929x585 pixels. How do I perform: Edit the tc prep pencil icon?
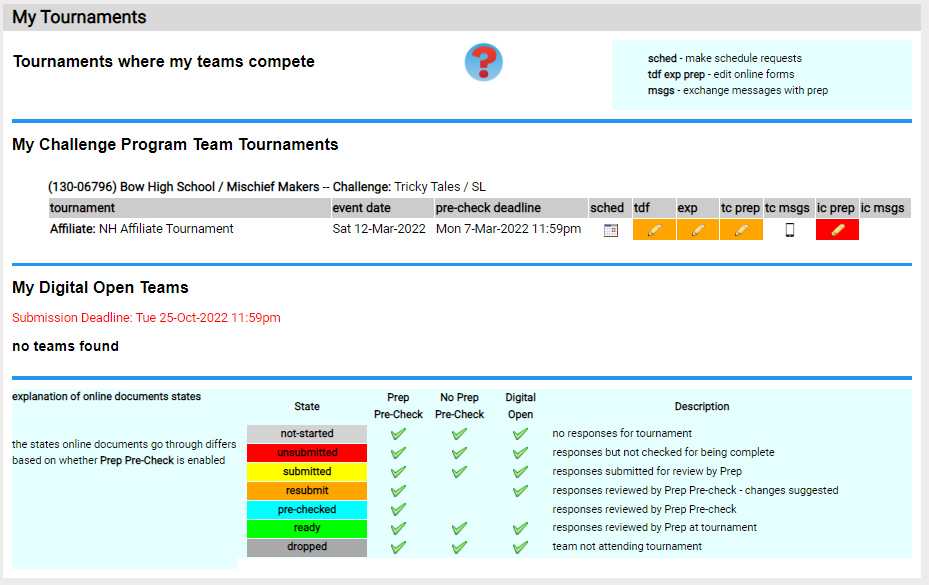[x=741, y=230]
